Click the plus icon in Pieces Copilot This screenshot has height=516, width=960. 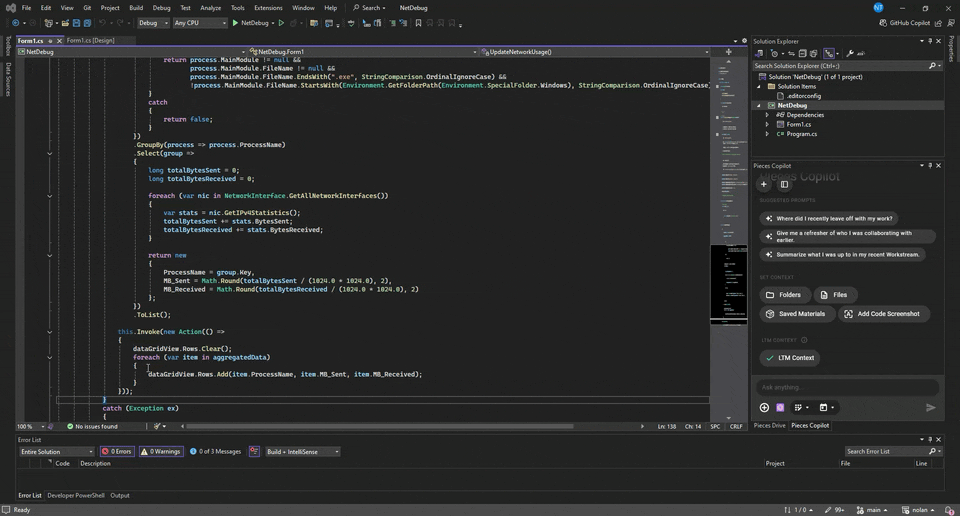coord(763,184)
